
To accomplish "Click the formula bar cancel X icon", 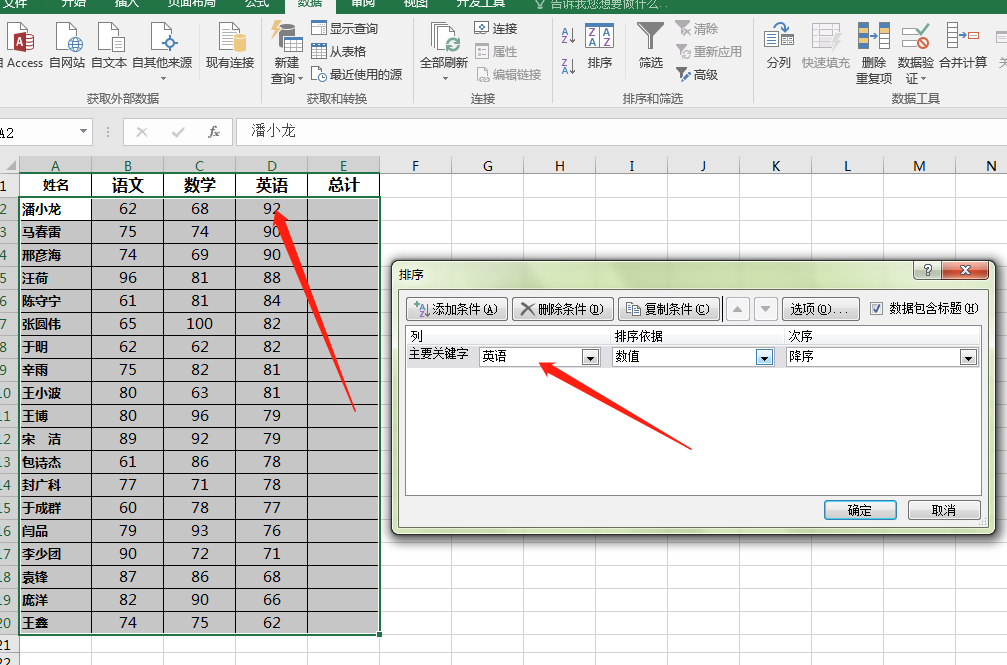I will click(142, 132).
